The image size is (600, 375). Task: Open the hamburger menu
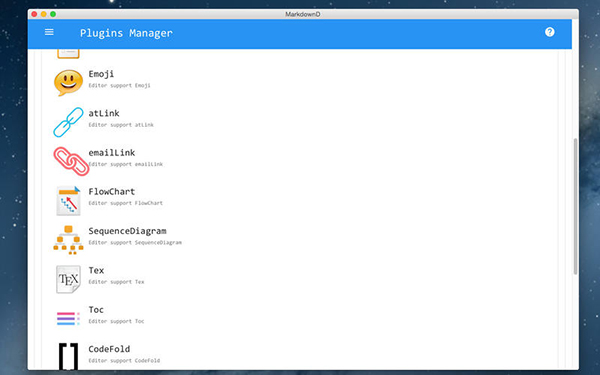click(x=49, y=32)
